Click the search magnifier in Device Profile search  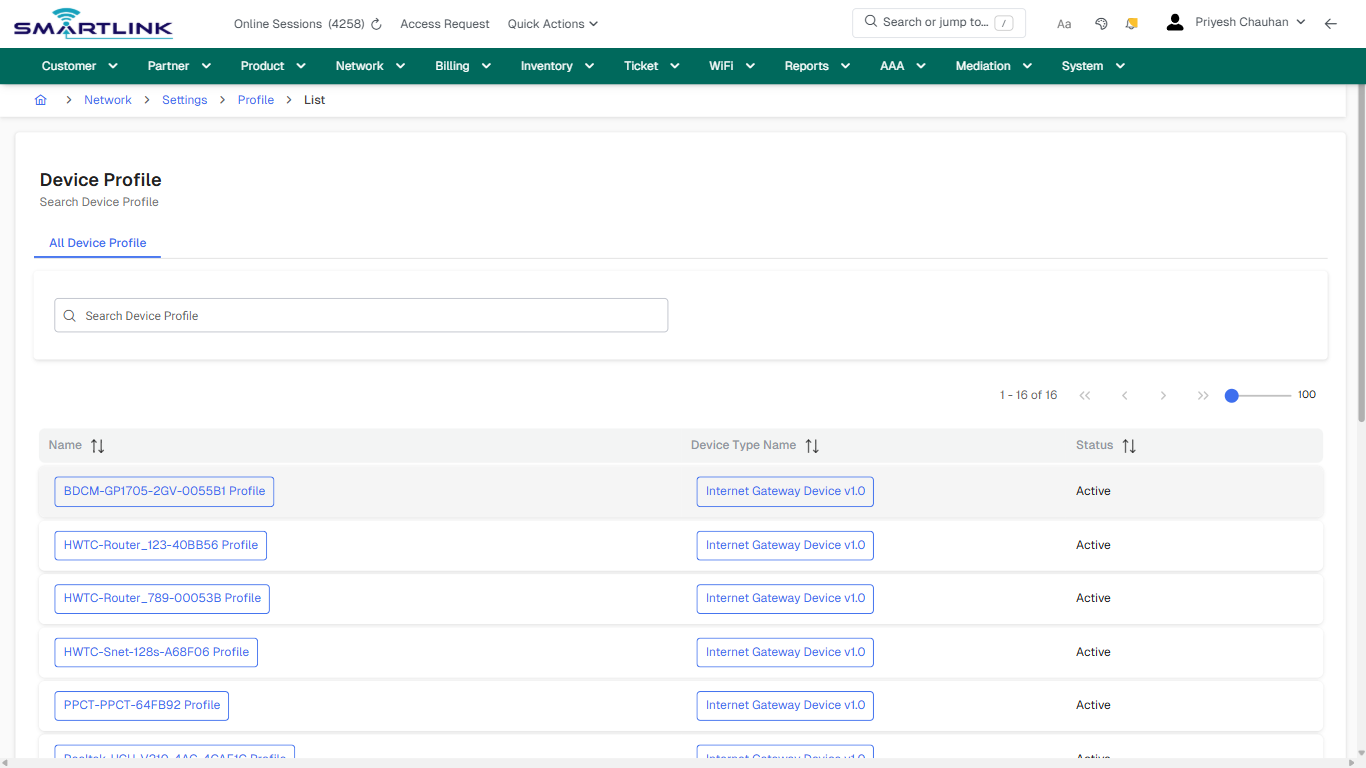point(69,315)
